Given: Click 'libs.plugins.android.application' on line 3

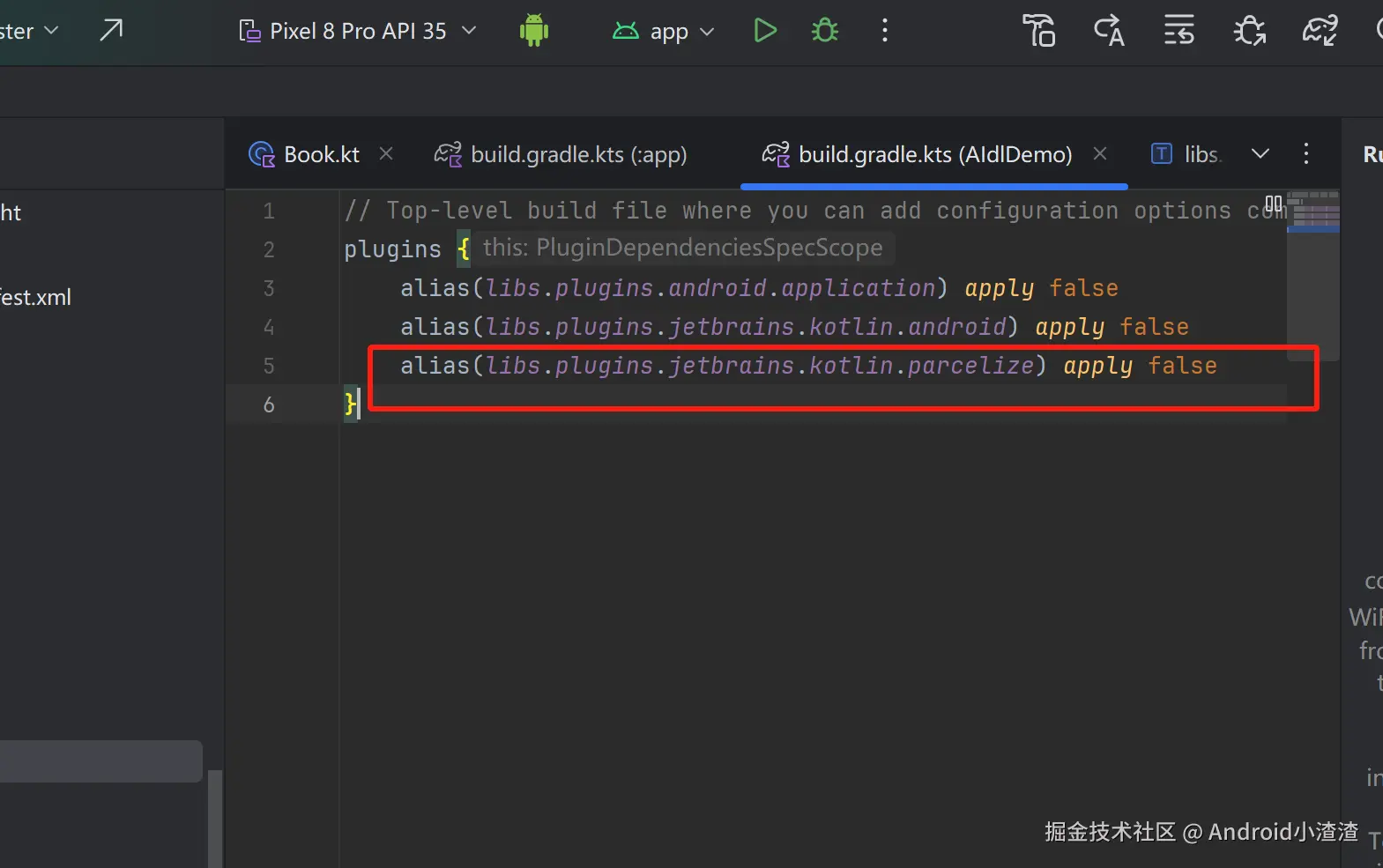Looking at the screenshot, I should pos(710,288).
